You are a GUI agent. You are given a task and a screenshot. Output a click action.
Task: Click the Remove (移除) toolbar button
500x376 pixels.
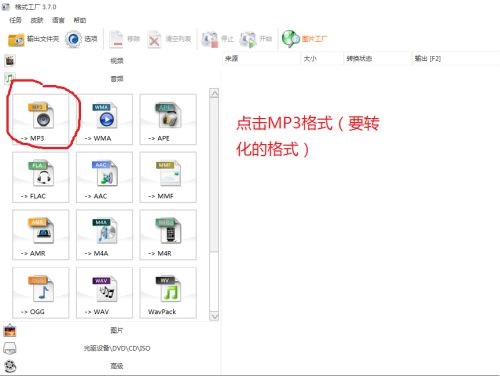pos(125,39)
